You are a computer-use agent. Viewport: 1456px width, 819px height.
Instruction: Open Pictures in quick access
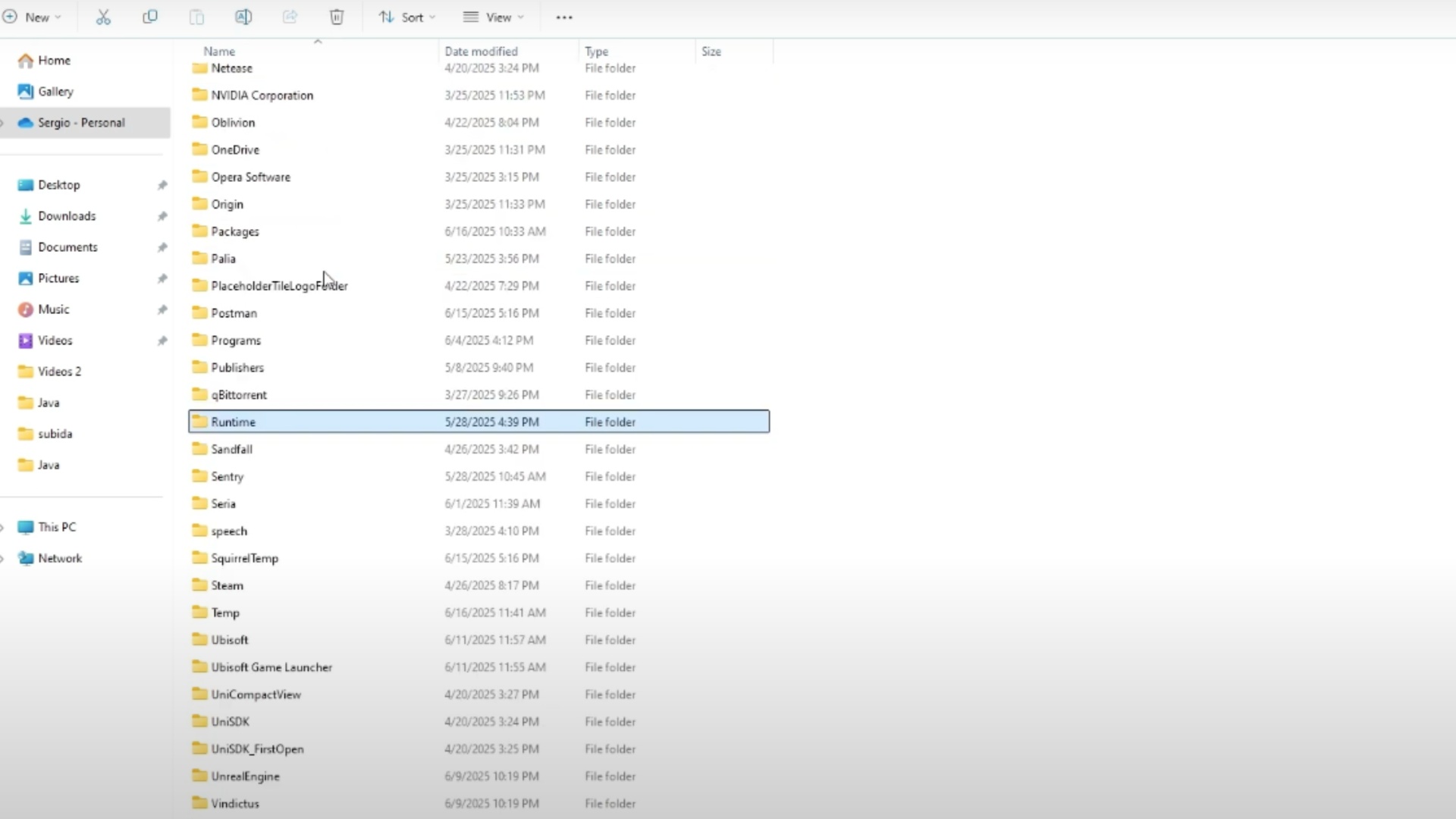(58, 278)
